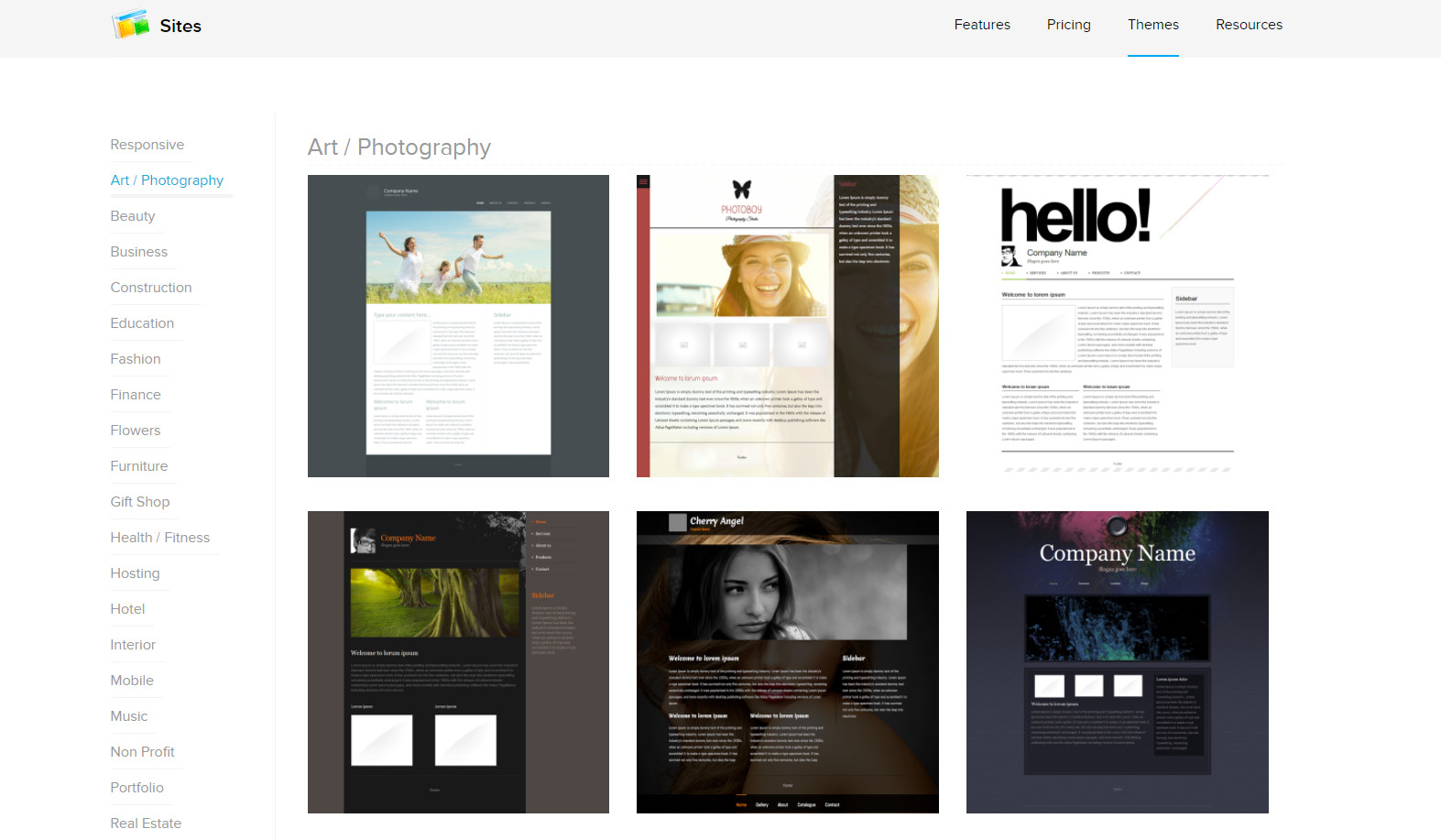1441x840 pixels.
Task: Show Gift Shop themes
Action: click(140, 502)
